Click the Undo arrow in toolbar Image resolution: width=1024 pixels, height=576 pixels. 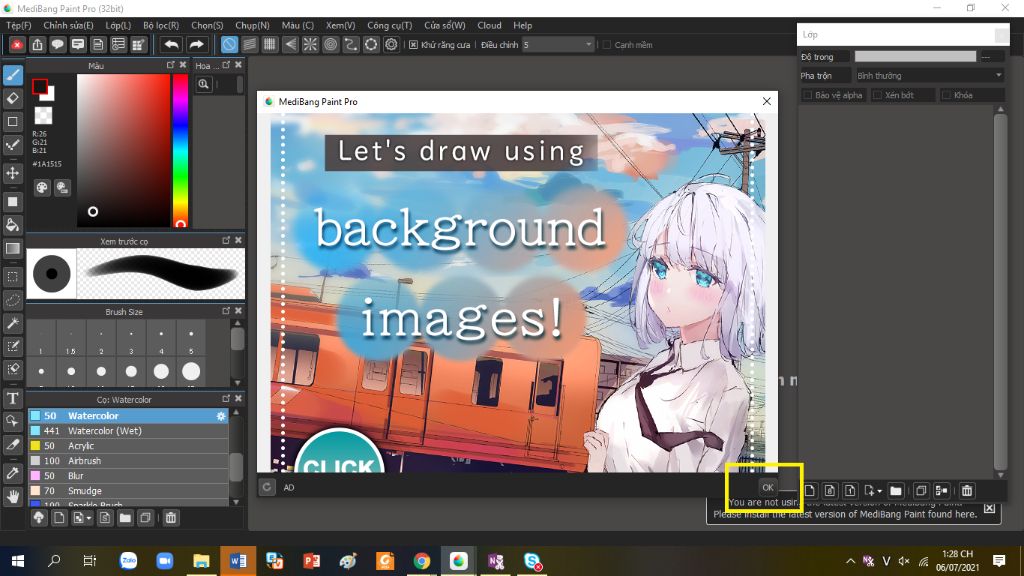172,44
